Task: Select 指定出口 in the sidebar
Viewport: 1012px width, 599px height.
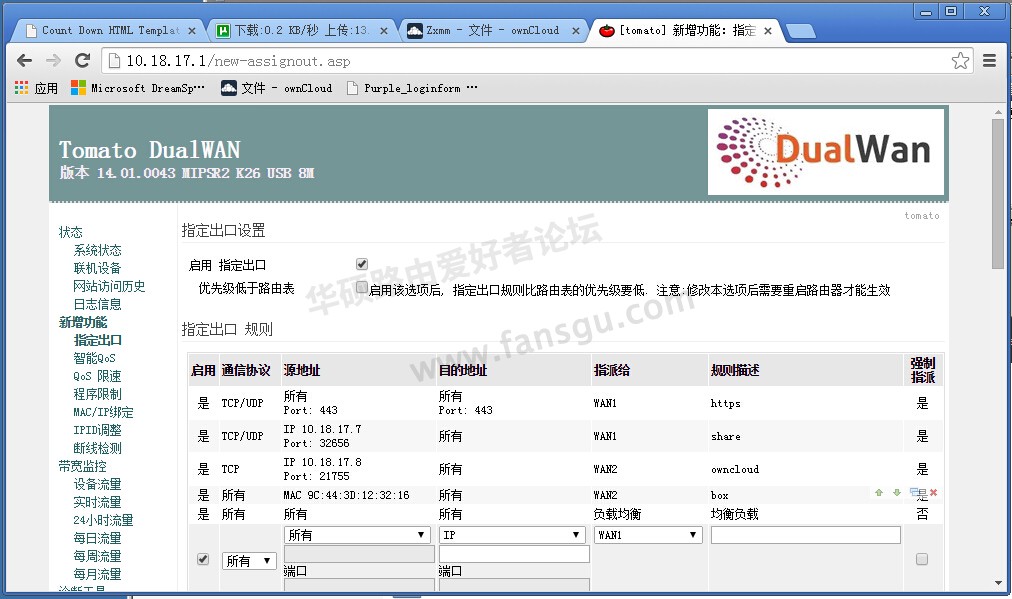Action: 97,340
